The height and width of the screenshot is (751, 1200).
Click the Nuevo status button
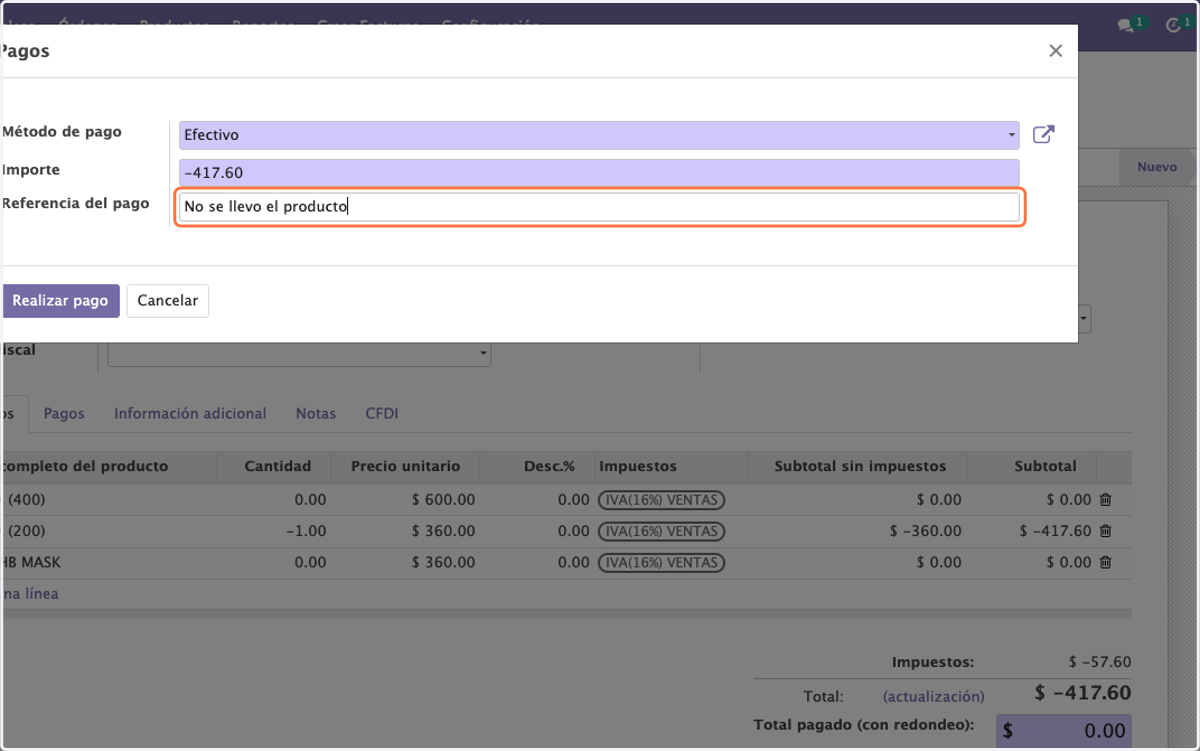click(1157, 167)
